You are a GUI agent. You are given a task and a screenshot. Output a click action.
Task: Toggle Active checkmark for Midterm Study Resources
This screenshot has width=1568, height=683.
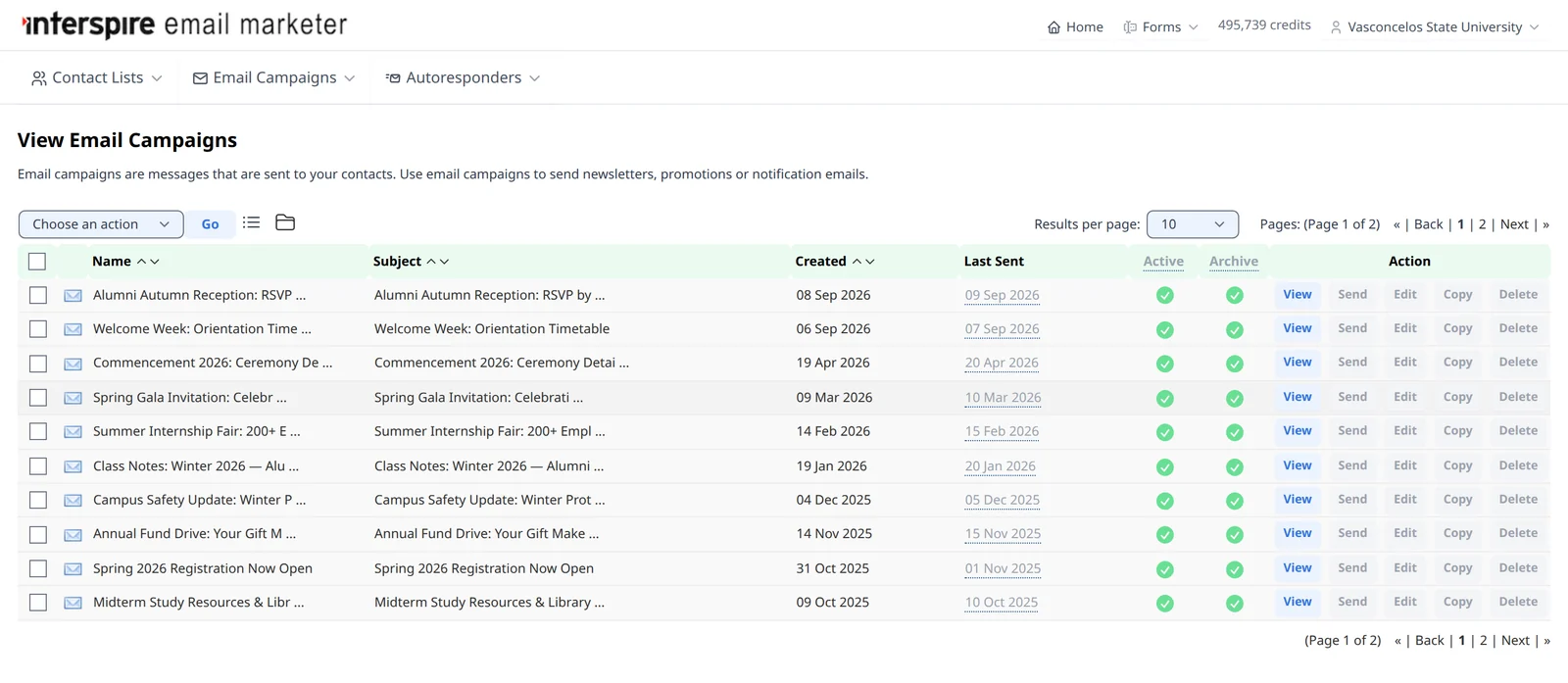(1164, 604)
